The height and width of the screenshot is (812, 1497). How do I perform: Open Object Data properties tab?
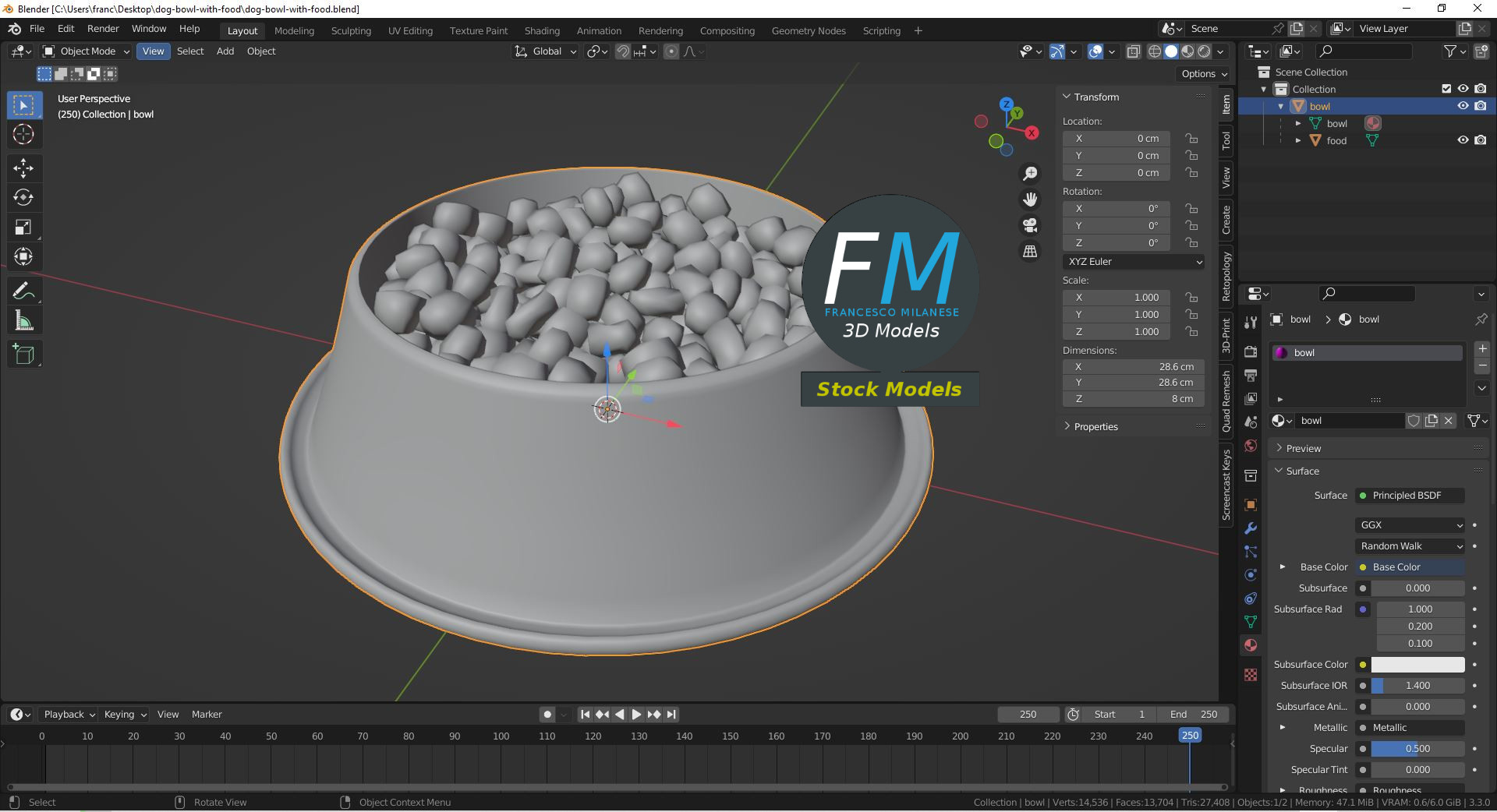click(x=1251, y=622)
